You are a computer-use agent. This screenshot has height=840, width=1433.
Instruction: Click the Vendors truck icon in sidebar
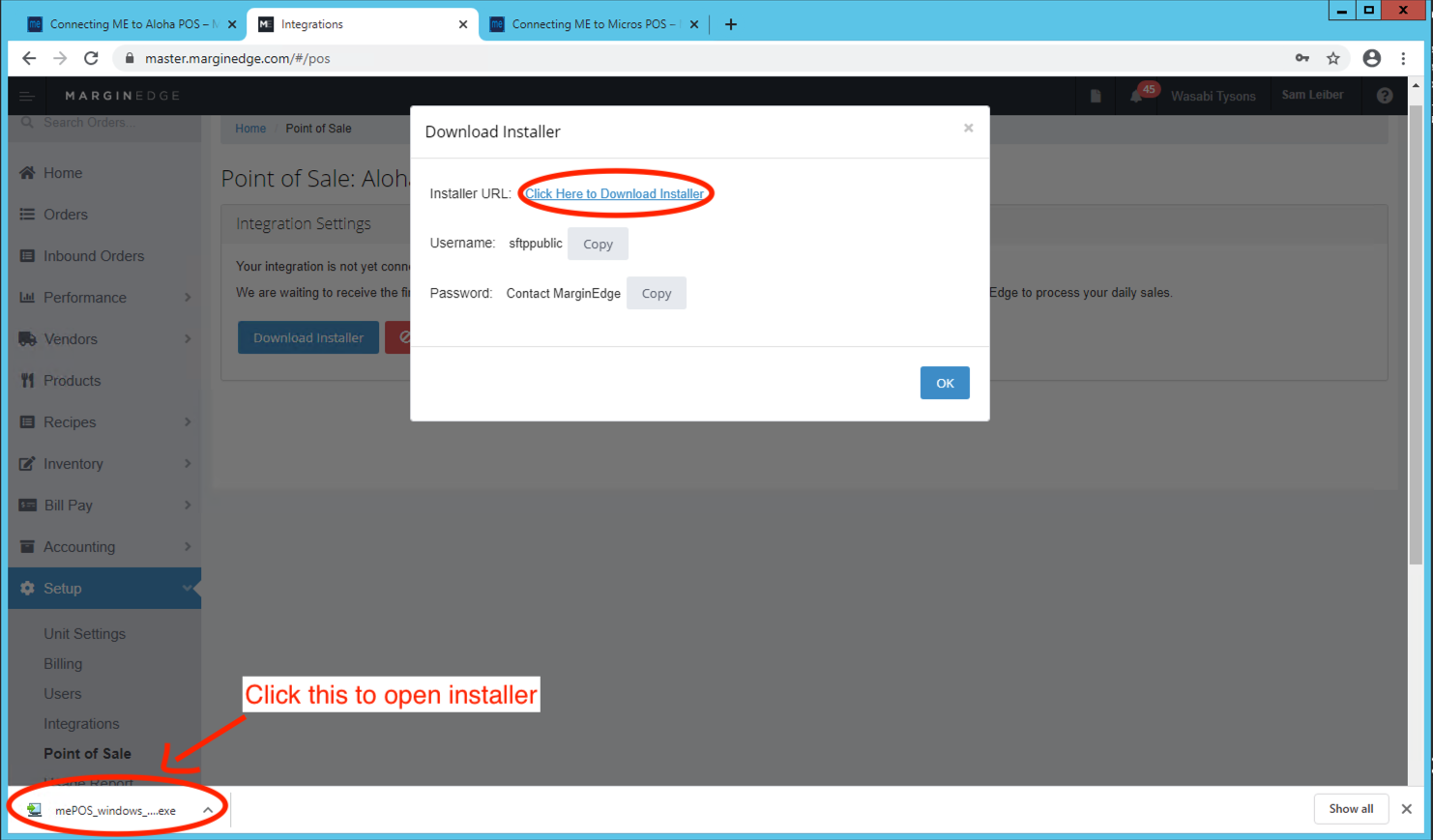pyautogui.click(x=27, y=339)
